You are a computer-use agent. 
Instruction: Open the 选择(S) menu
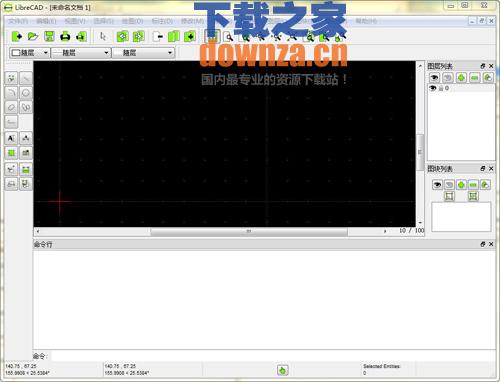pyautogui.click(x=104, y=21)
